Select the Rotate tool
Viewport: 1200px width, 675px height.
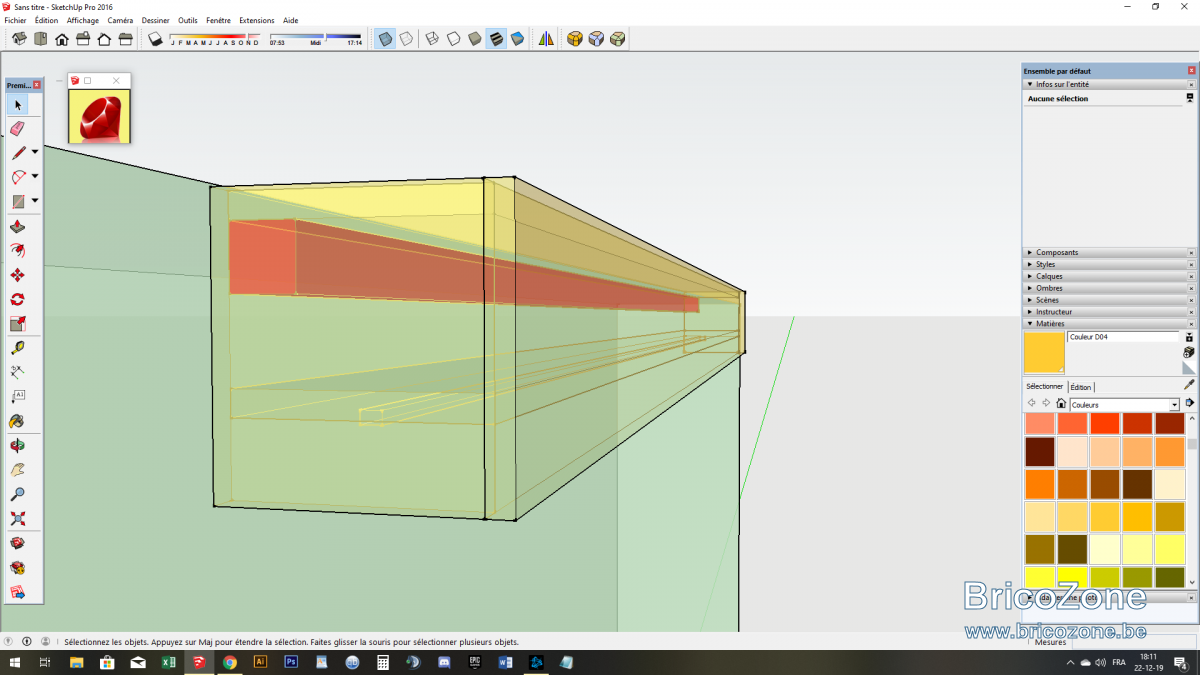click(x=18, y=299)
